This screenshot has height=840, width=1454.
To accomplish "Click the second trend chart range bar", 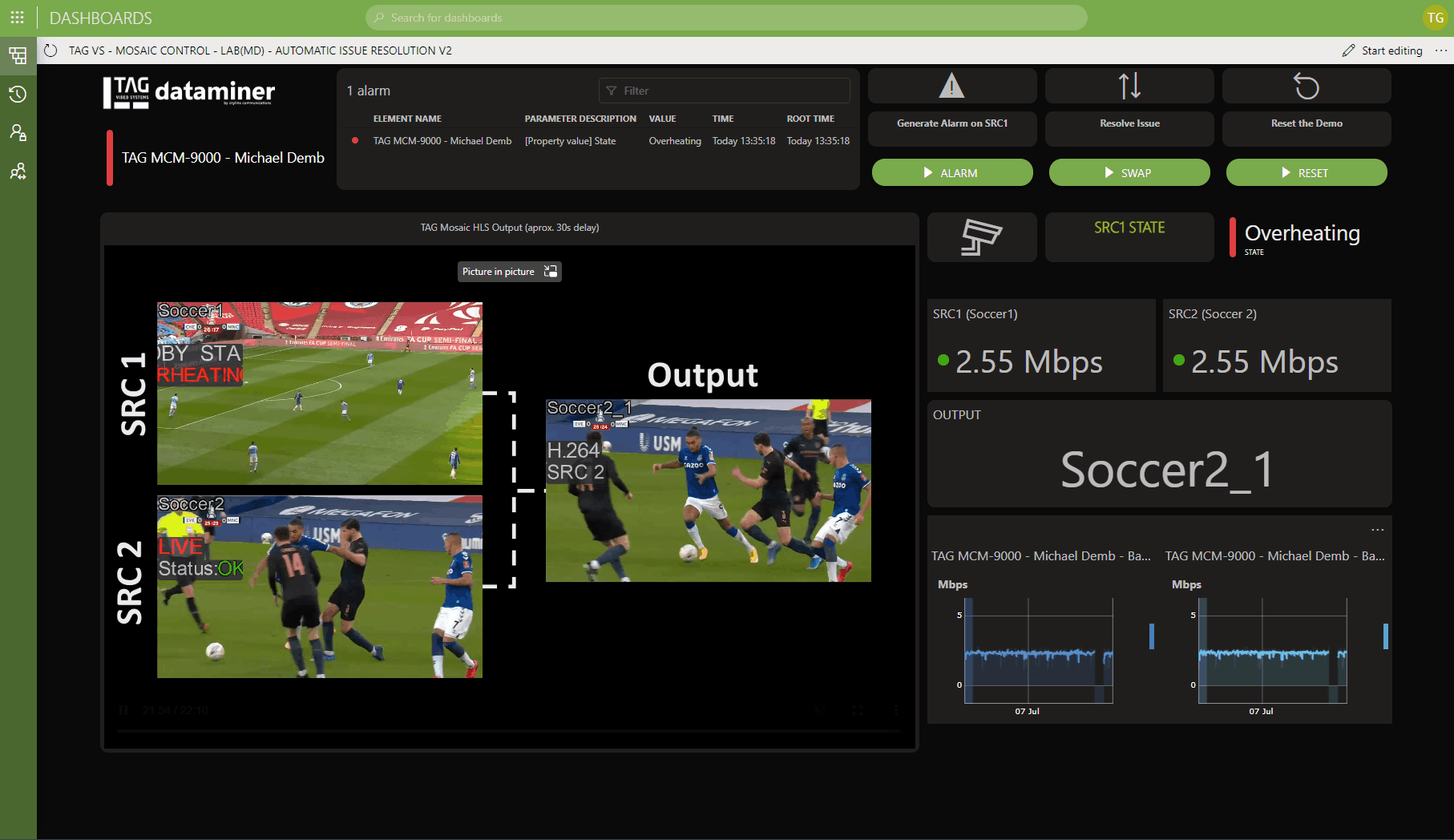I will click(x=1386, y=636).
